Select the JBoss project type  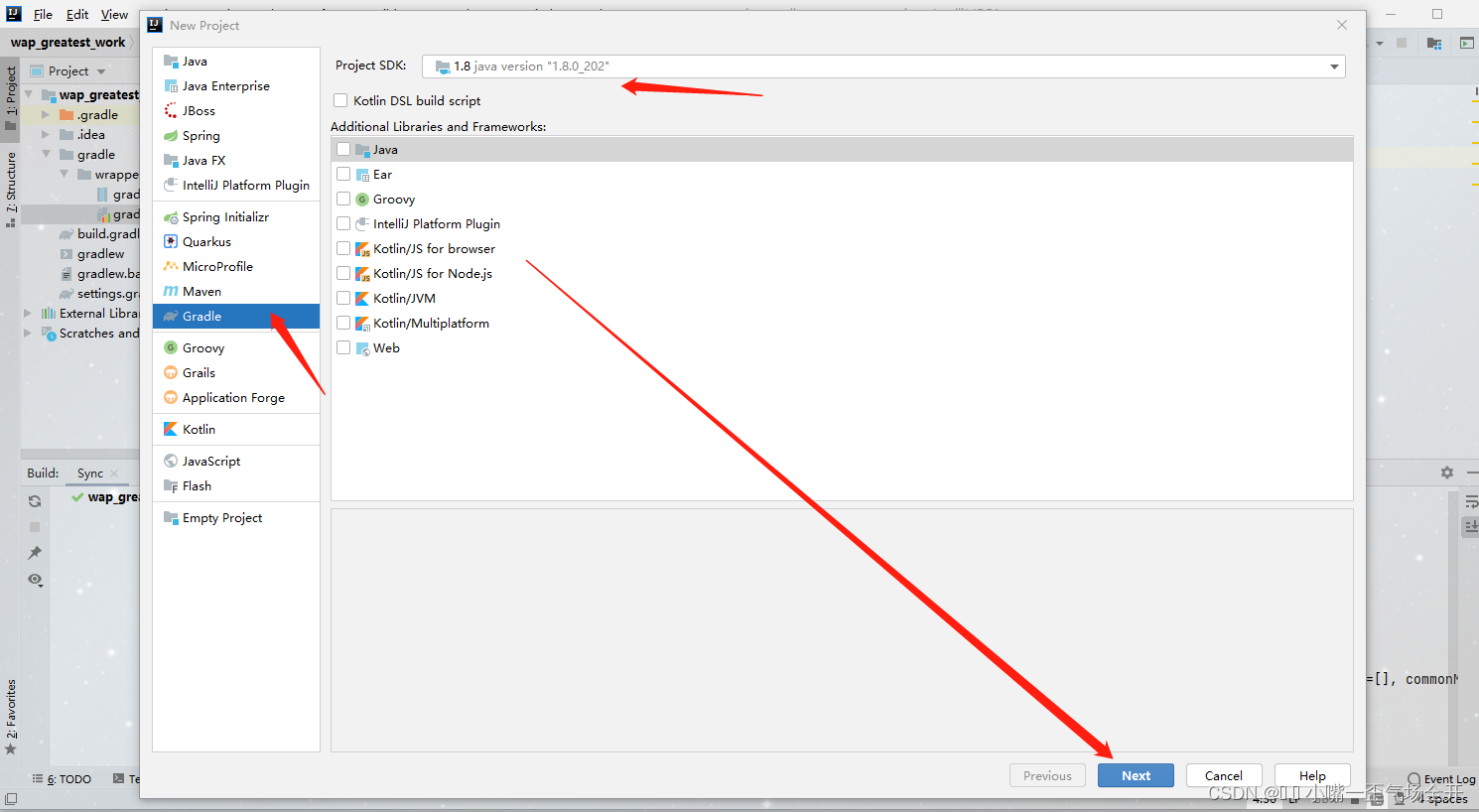click(x=236, y=111)
